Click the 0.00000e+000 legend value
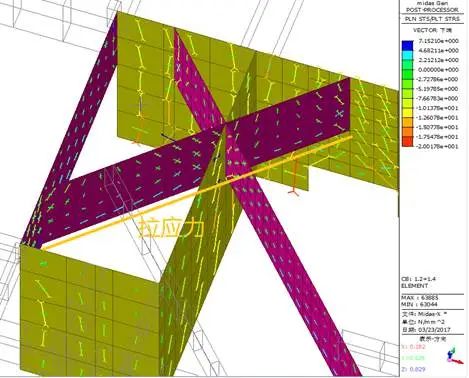 [438, 69]
